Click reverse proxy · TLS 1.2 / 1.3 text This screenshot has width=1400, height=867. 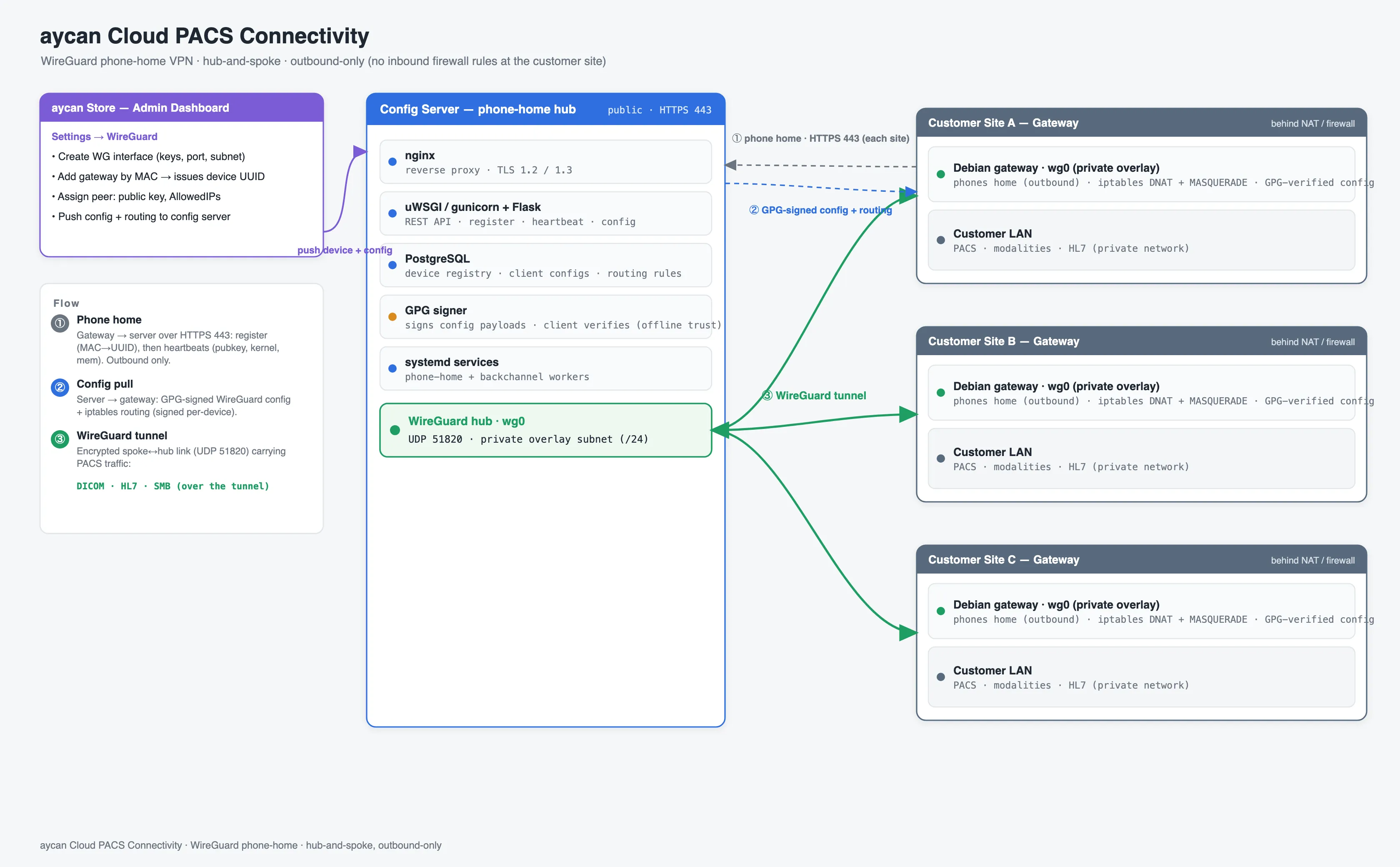[x=488, y=170]
